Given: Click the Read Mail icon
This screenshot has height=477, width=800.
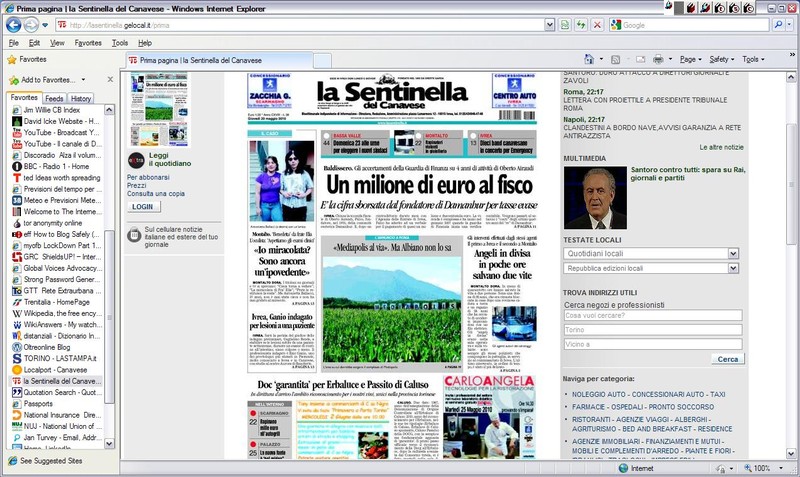Looking at the screenshot, I should click(x=640, y=60).
